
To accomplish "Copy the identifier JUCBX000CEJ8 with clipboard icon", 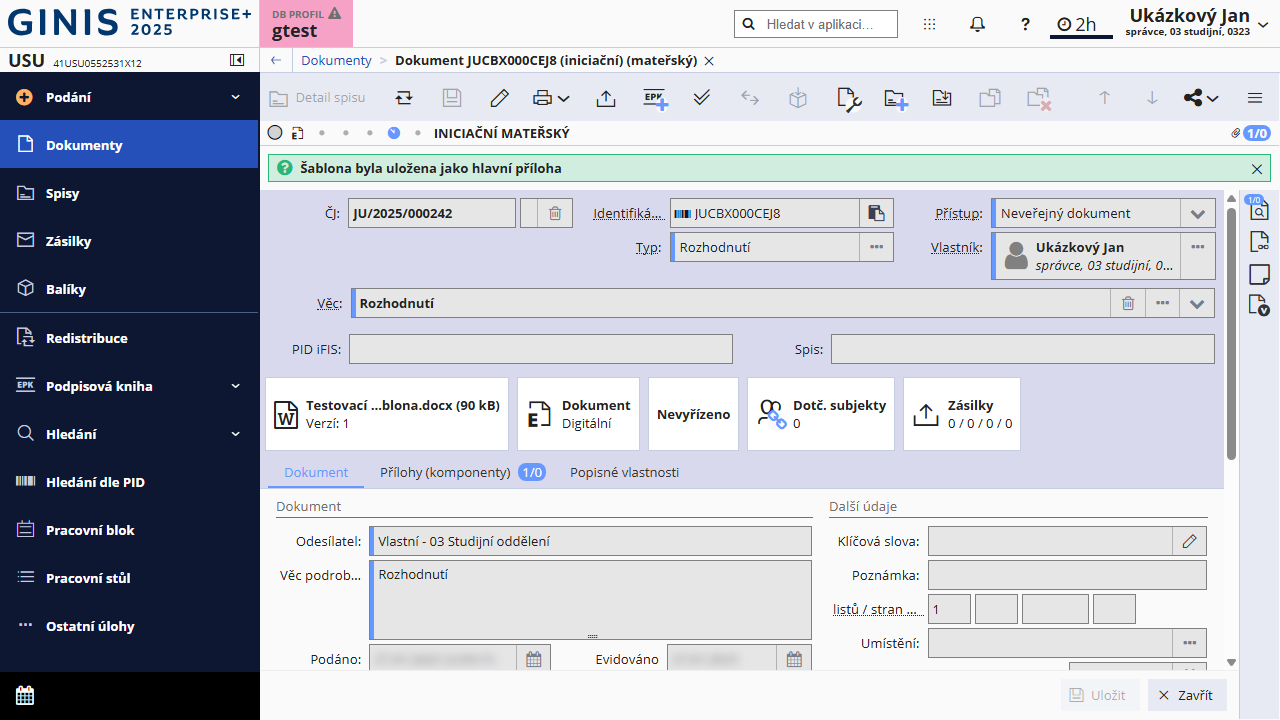I will click(x=876, y=213).
